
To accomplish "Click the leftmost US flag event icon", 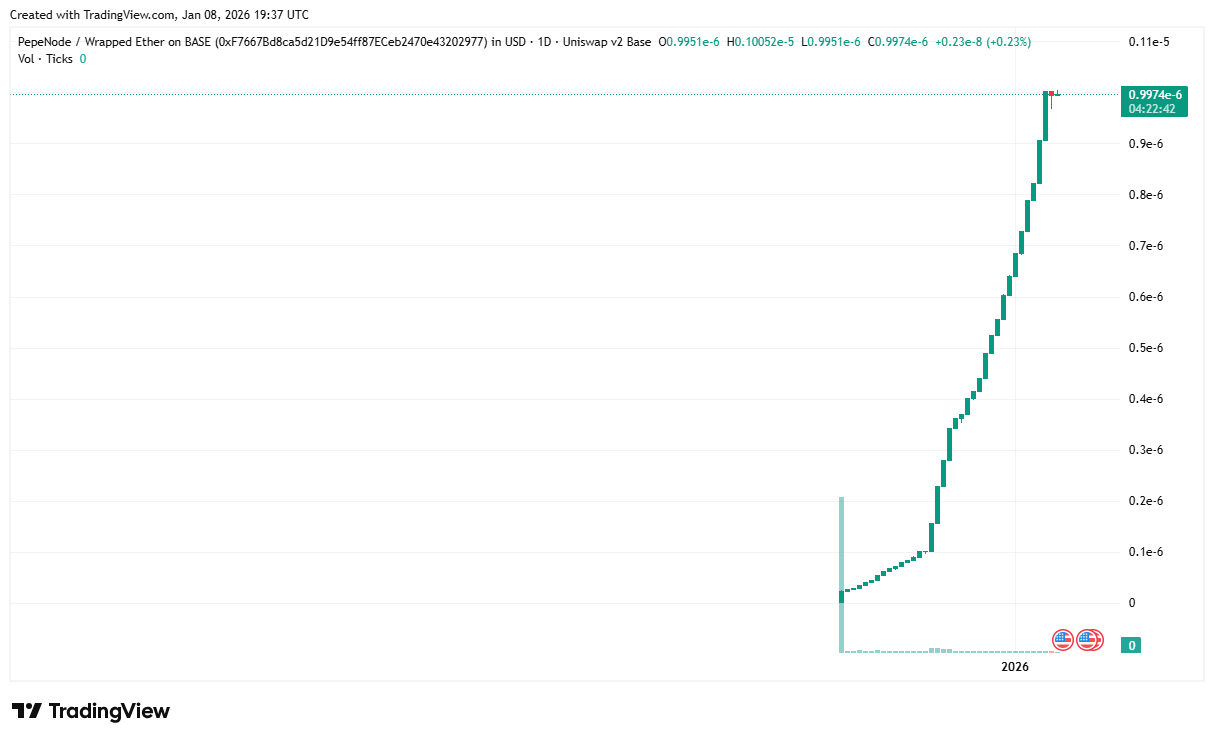I will 1062,640.
